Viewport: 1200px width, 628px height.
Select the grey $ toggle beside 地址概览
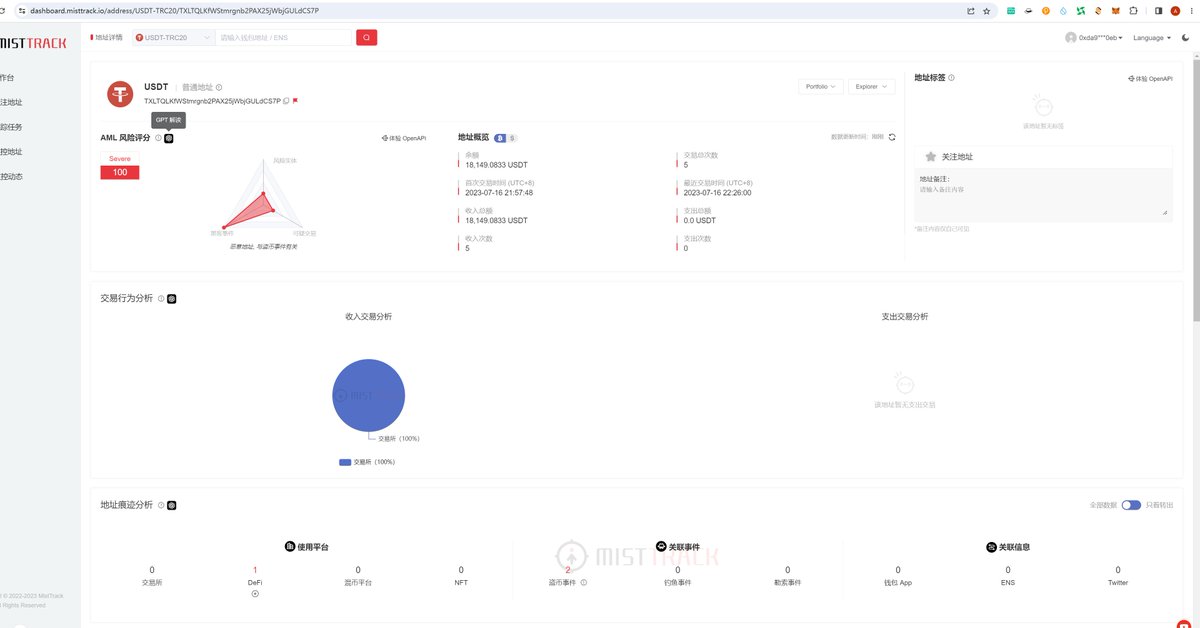coord(512,138)
